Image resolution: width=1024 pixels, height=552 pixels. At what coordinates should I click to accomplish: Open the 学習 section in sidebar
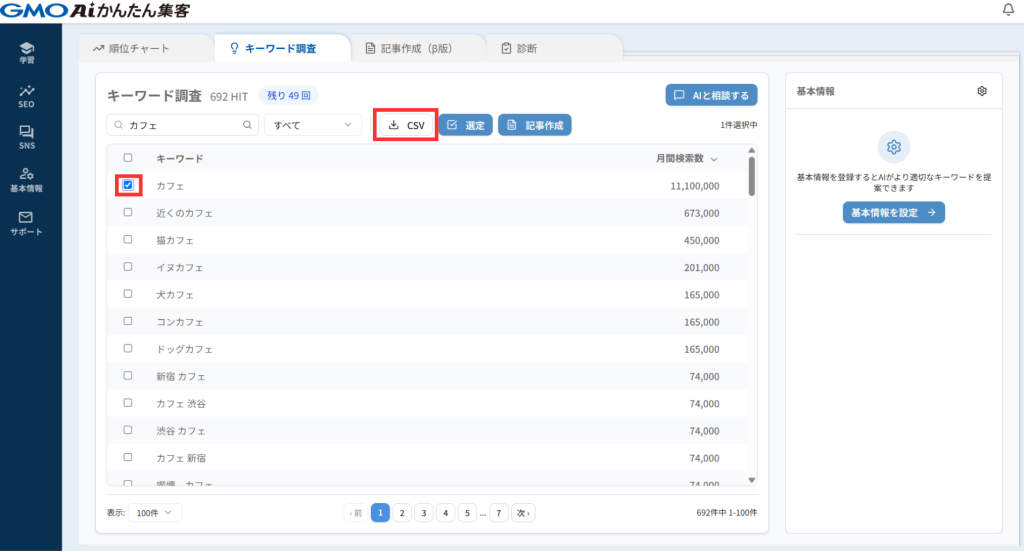(x=26, y=52)
